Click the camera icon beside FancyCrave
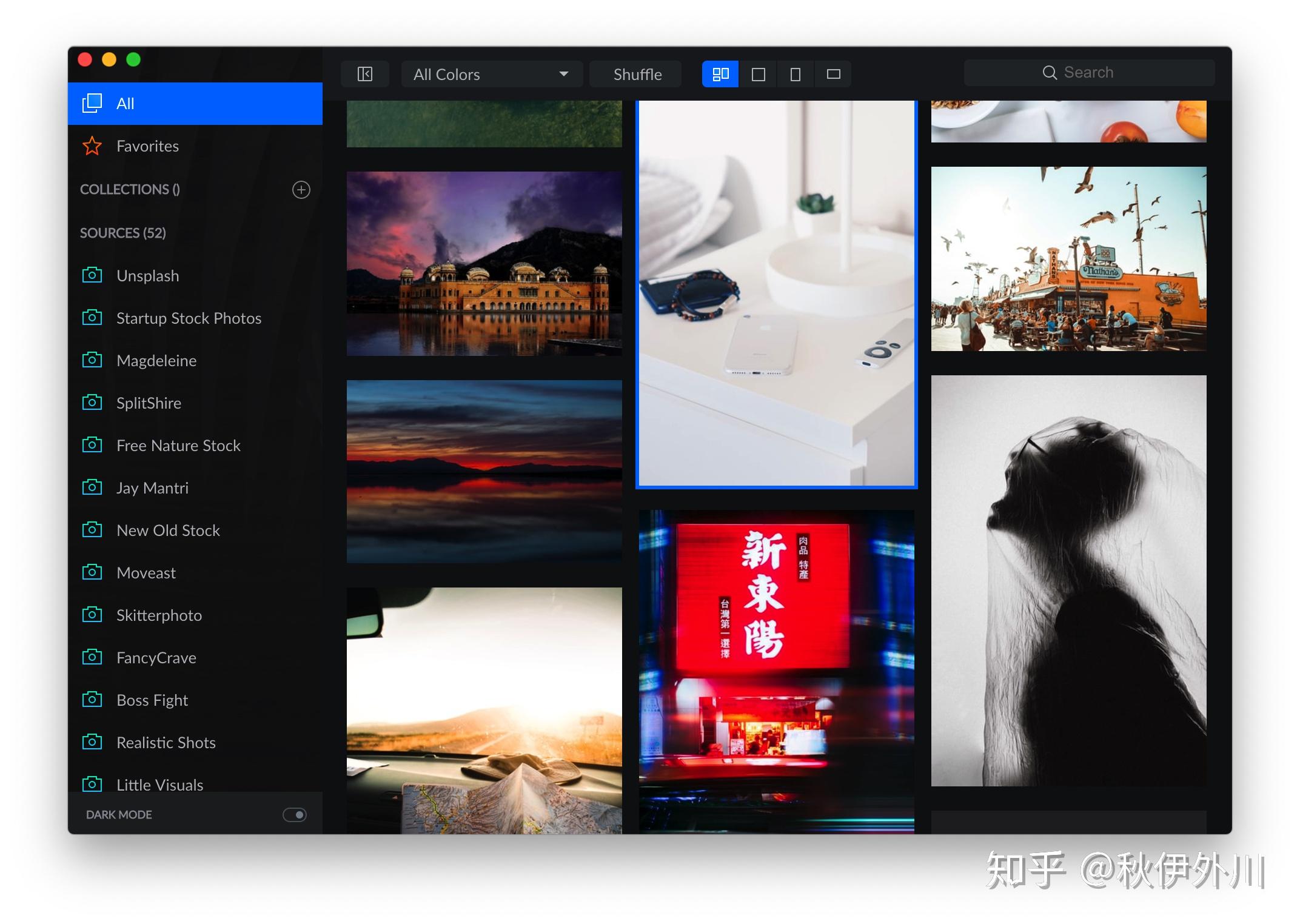 click(92, 657)
